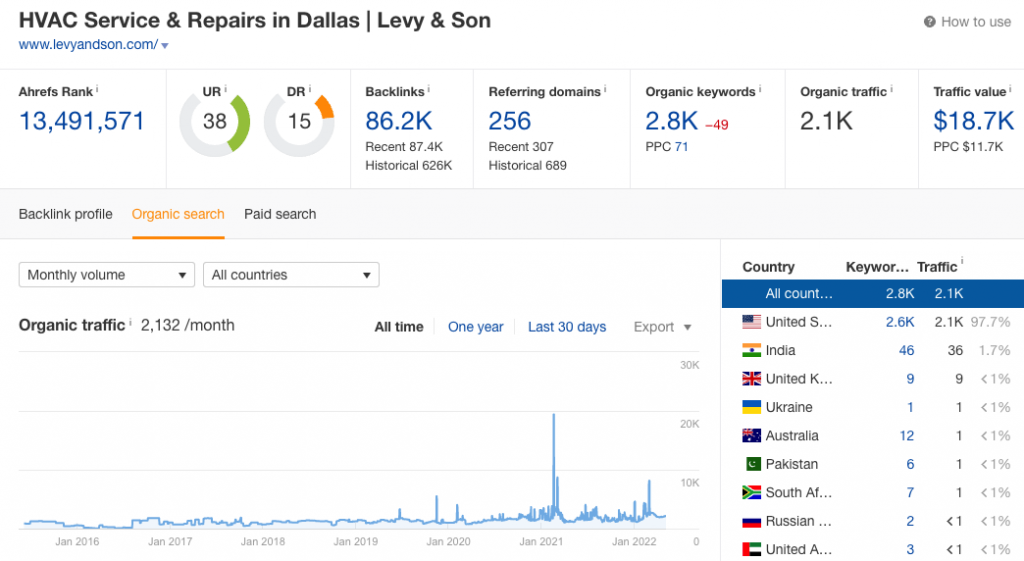Click the info icon beside Organic traffic chart title
This screenshot has width=1024, height=561.
click(x=130, y=322)
